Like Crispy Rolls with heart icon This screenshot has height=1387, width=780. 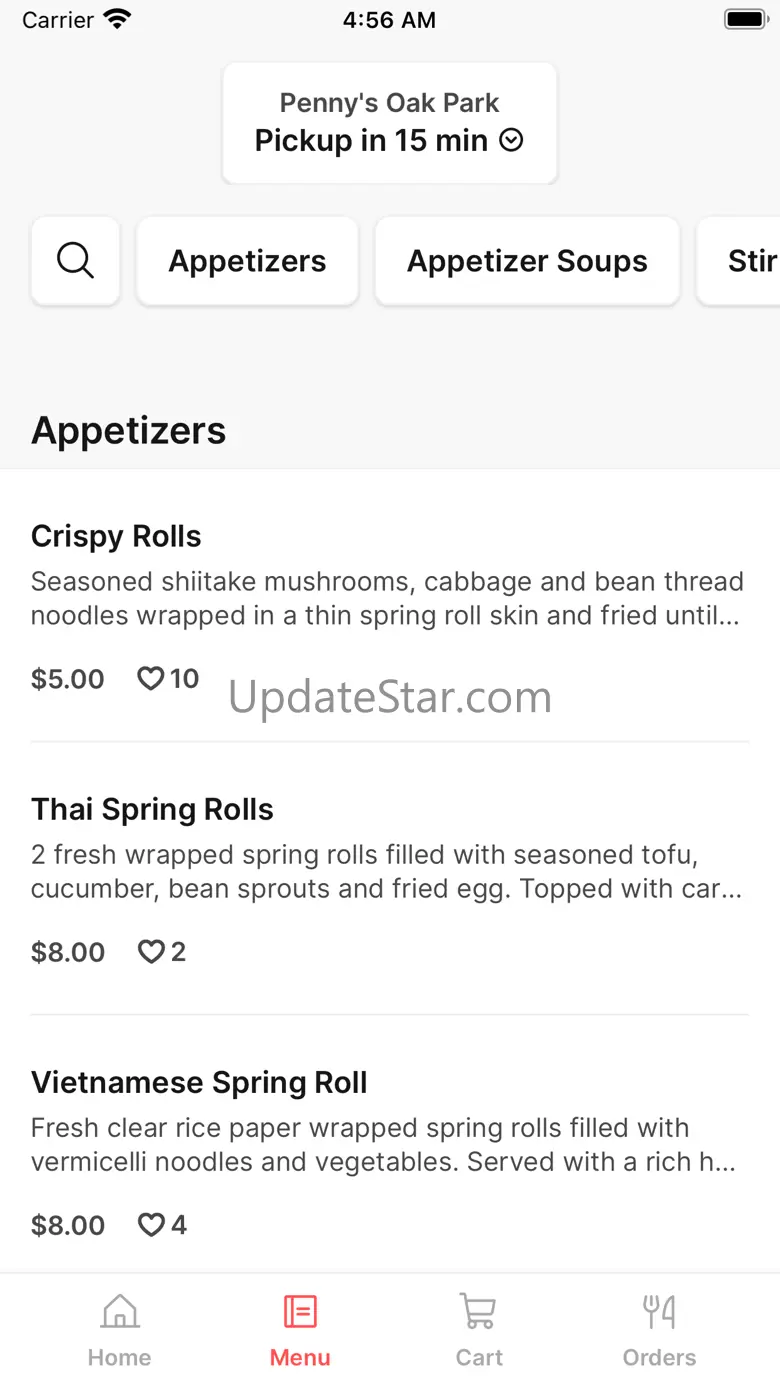point(150,679)
